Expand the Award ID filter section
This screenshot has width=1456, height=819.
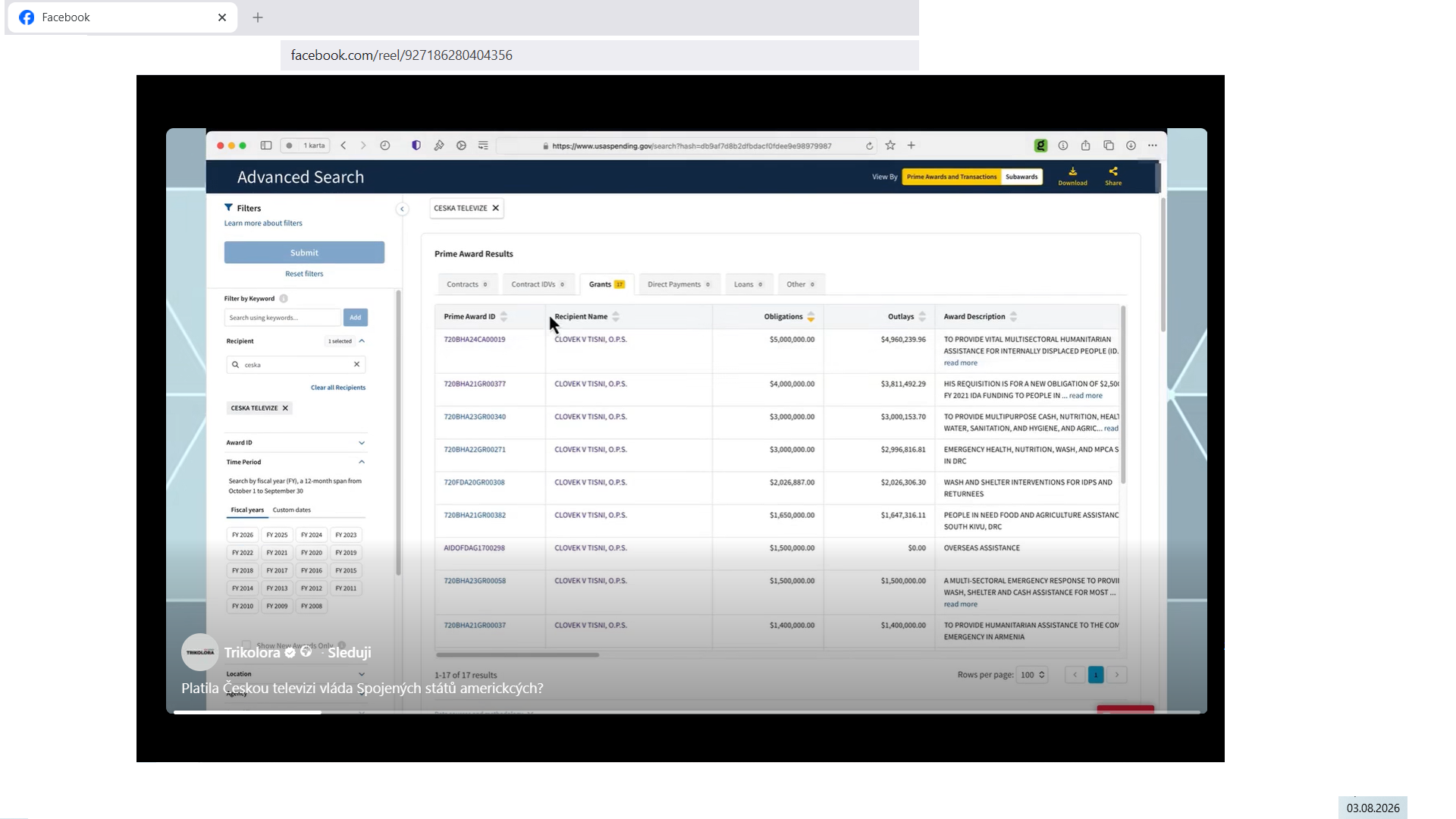pyautogui.click(x=362, y=443)
